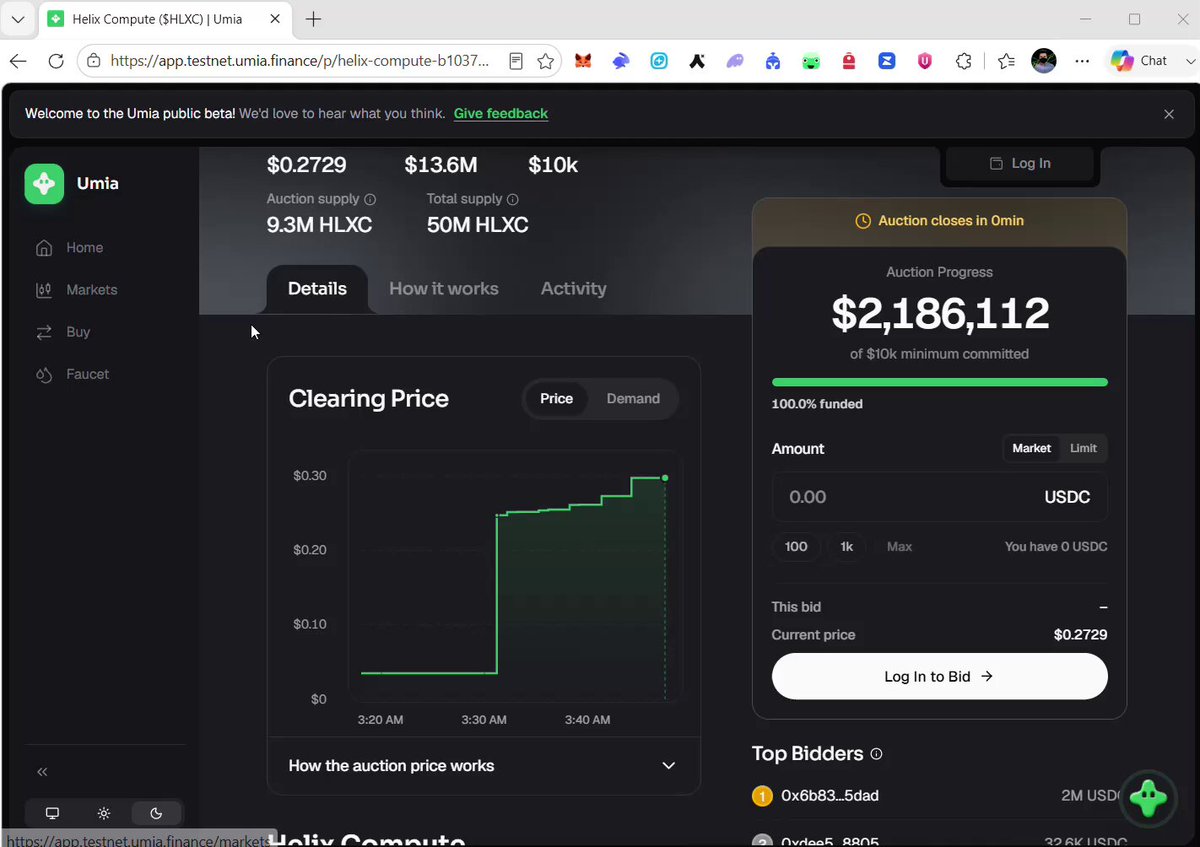Open the red backpack wallet extension
The width and height of the screenshot is (1200, 847).
coord(849,61)
